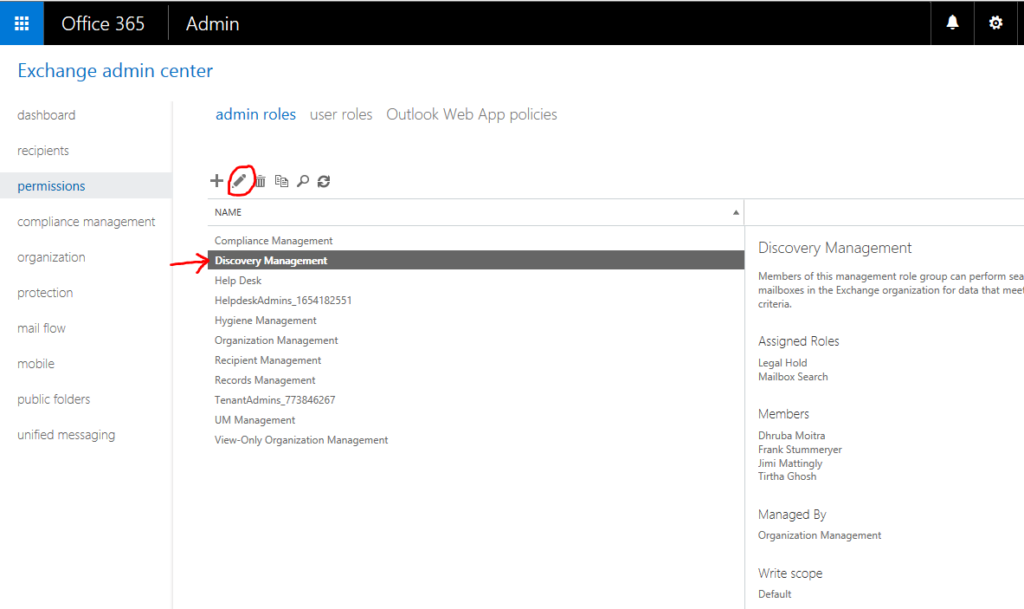Click member Jimi Mattingly
The width and height of the screenshot is (1024, 609).
[x=790, y=463]
